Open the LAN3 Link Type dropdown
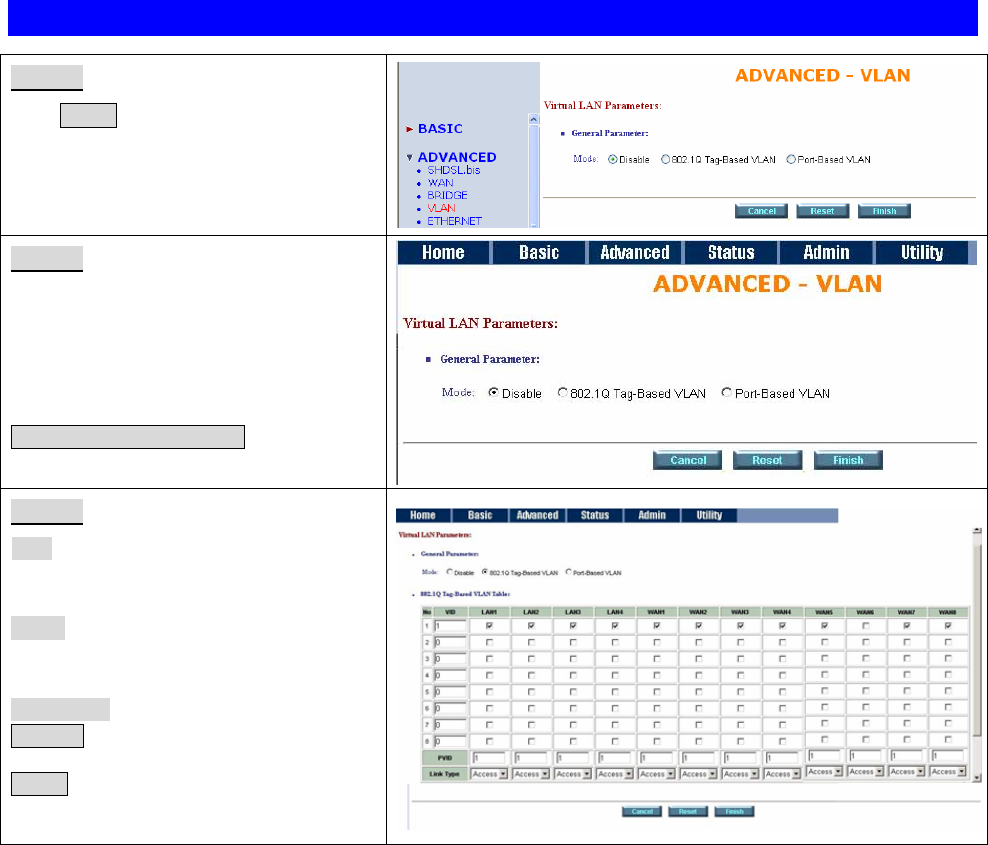 tap(573, 774)
